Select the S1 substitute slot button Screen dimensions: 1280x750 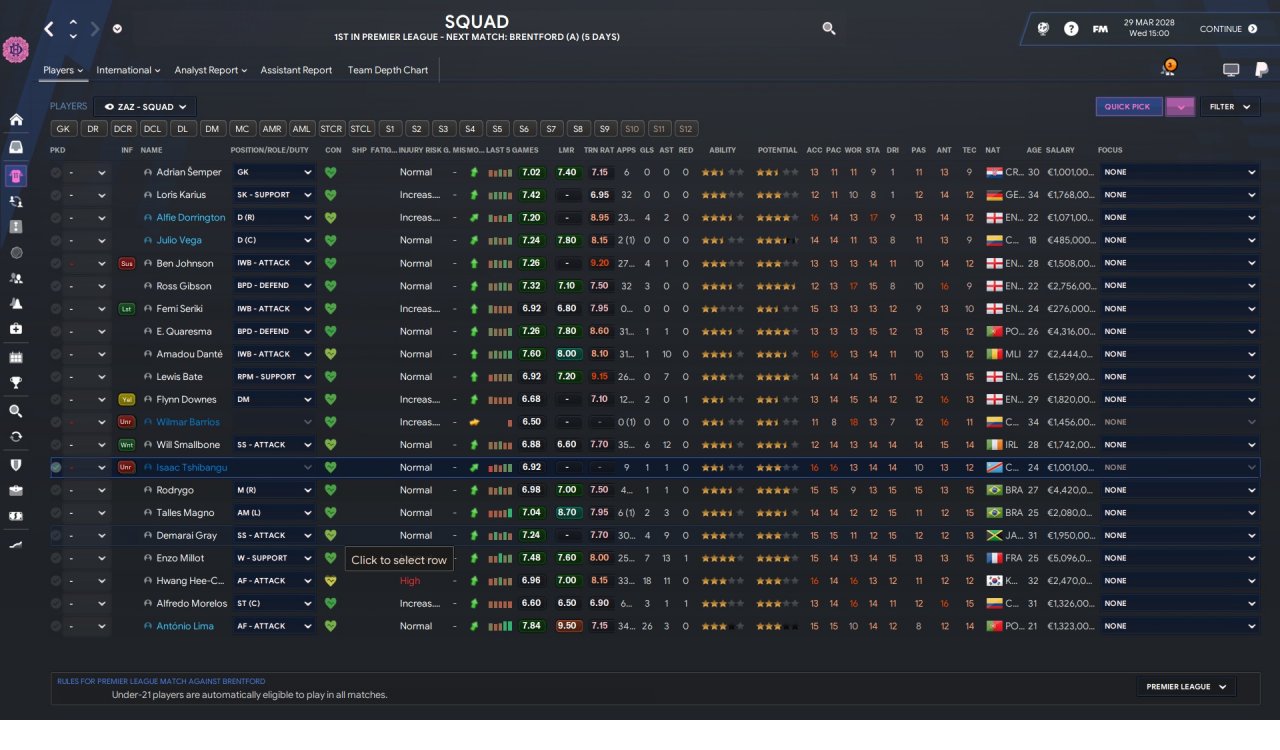click(390, 129)
